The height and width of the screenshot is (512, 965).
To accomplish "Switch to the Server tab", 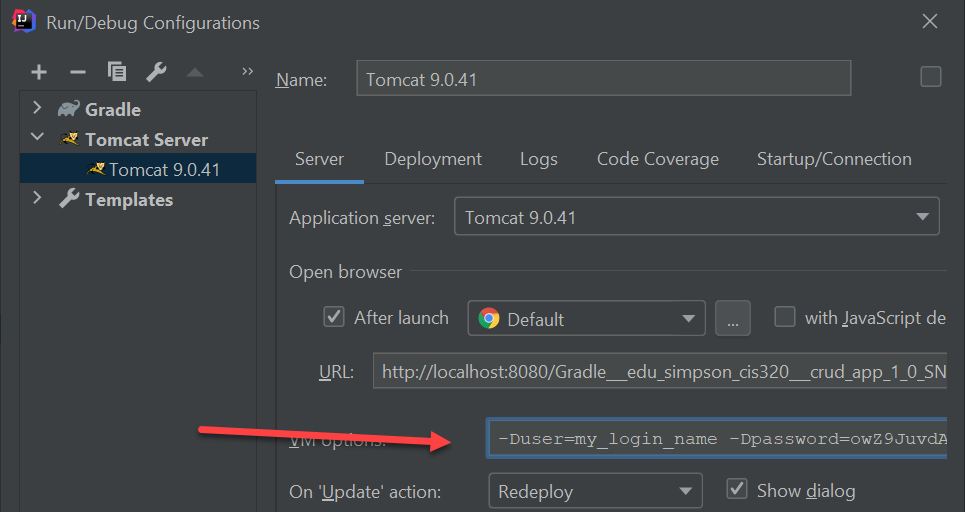I will 319,159.
